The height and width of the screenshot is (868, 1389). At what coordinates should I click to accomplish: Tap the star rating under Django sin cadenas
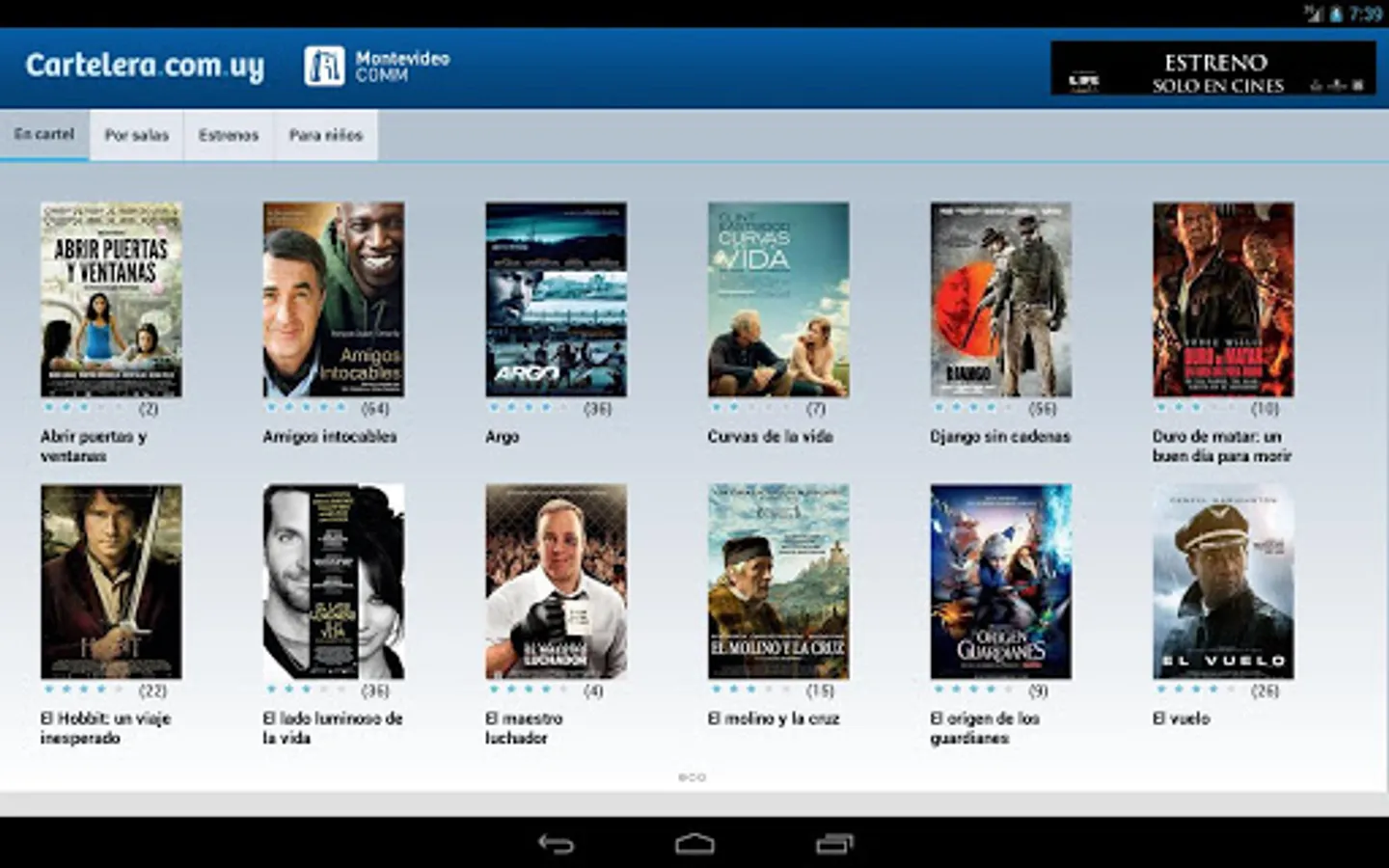click(x=973, y=408)
